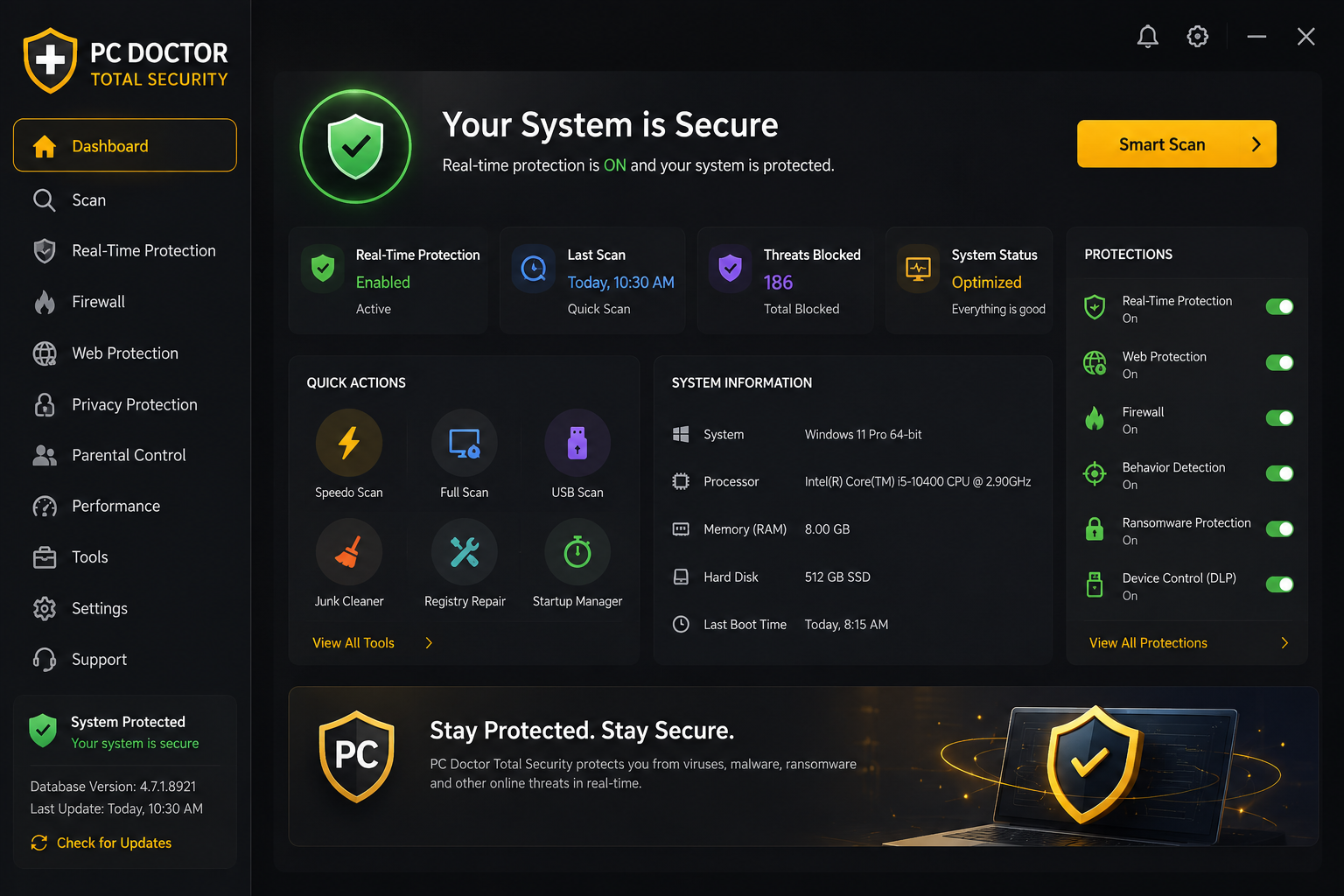1344x896 pixels.
Task: Click the PC Doctor shield logo
Action: 50,60
